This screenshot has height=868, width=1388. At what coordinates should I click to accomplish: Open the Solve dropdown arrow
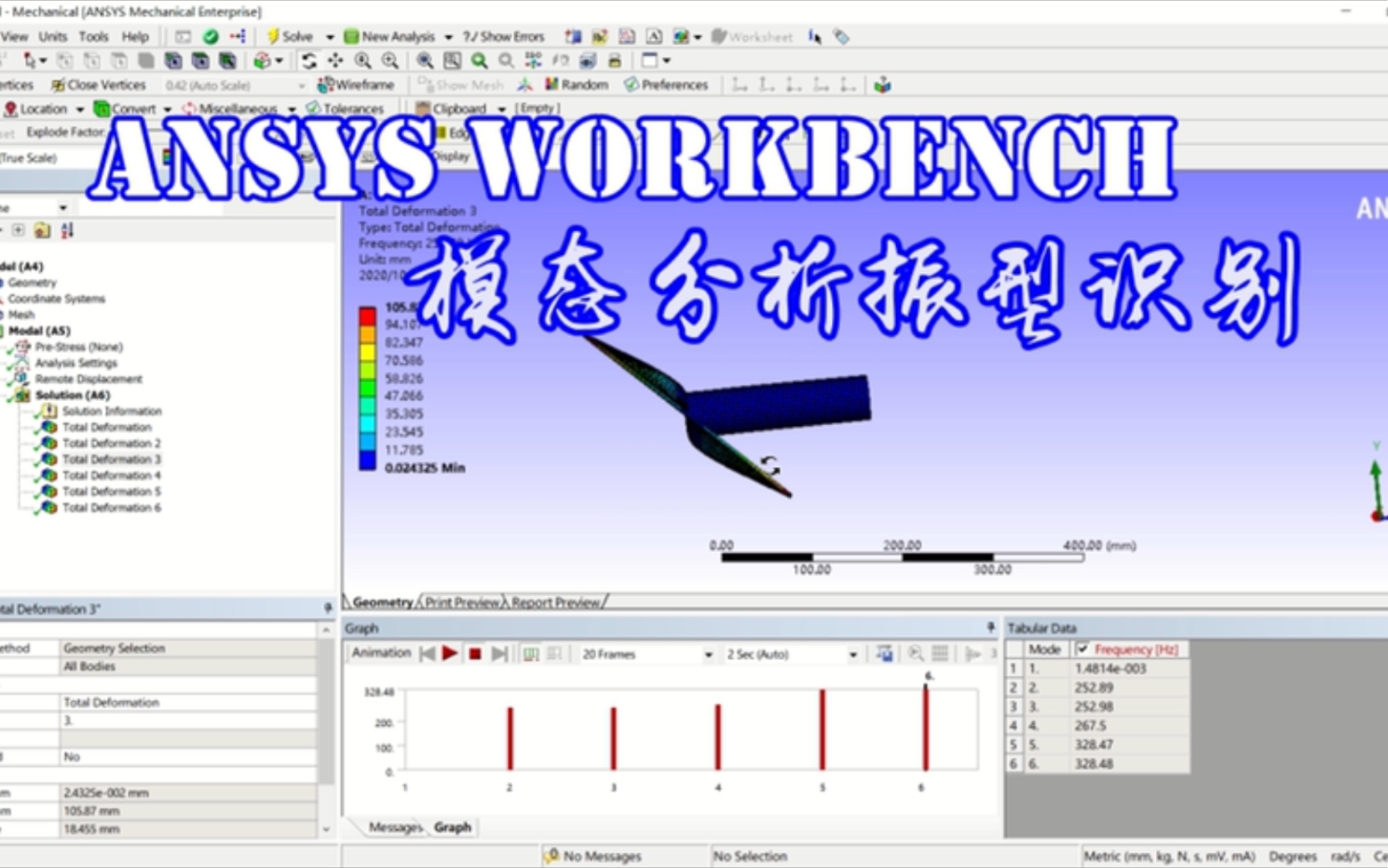coord(330,37)
